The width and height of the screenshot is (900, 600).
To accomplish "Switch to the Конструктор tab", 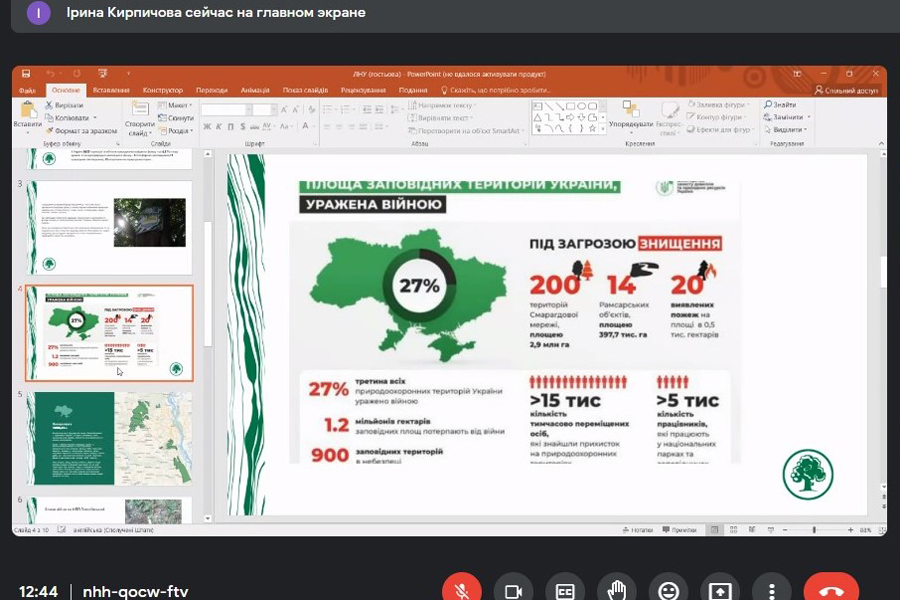I will pos(162,90).
